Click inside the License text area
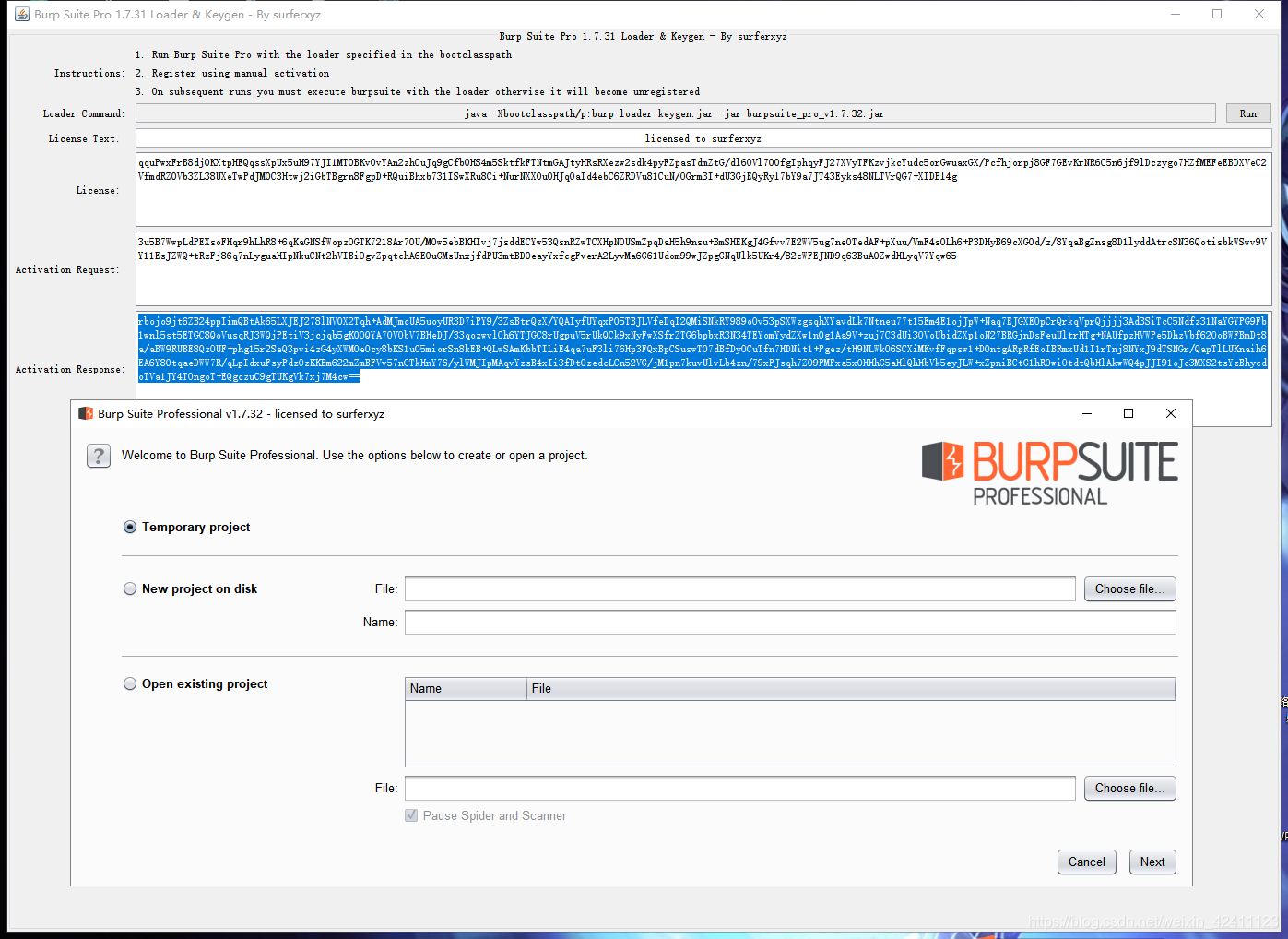The width and height of the screenshot is (1288, 939). [x=703, y=190]
